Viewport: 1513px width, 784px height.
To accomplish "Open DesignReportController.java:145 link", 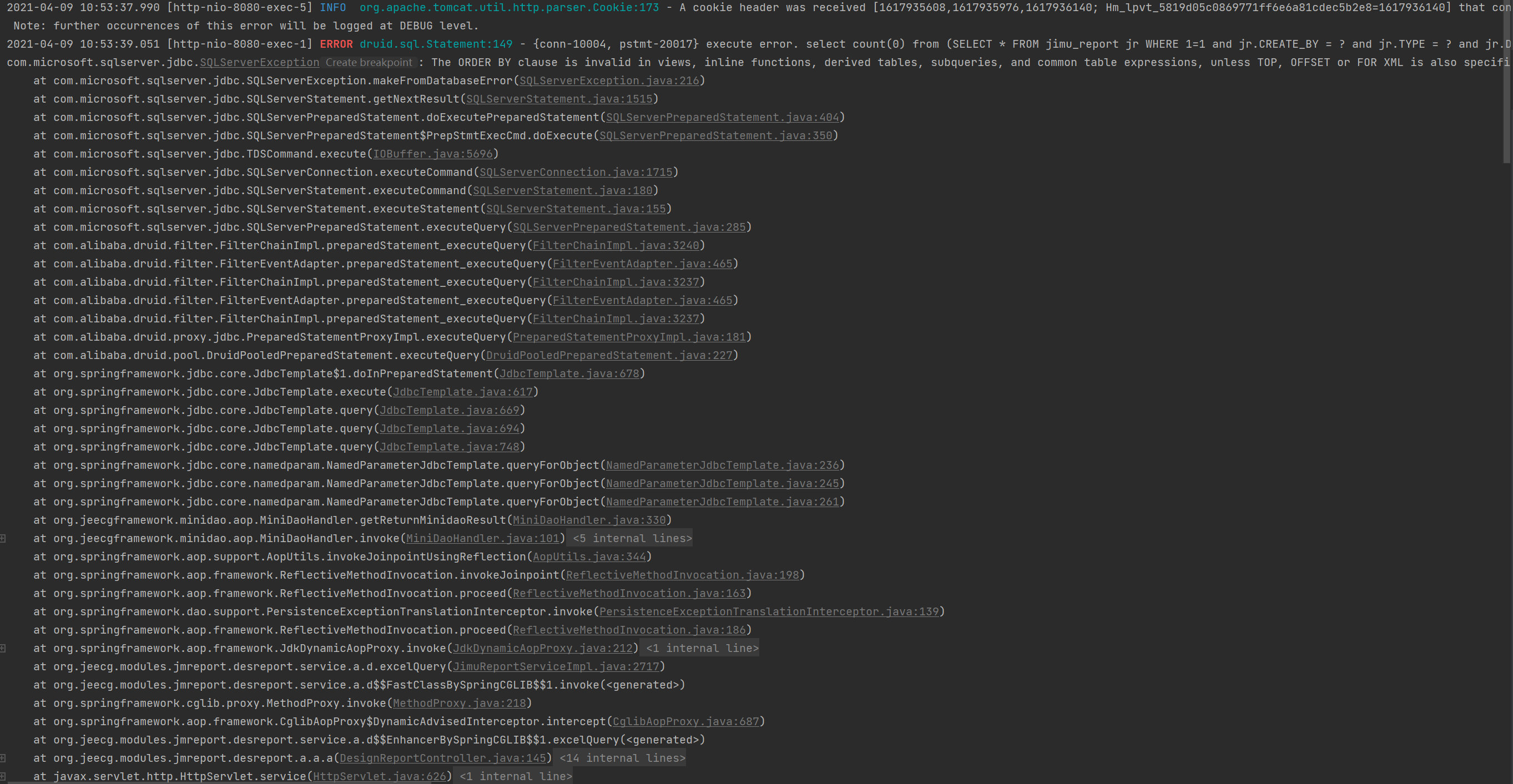I will [x=443, y=757].
